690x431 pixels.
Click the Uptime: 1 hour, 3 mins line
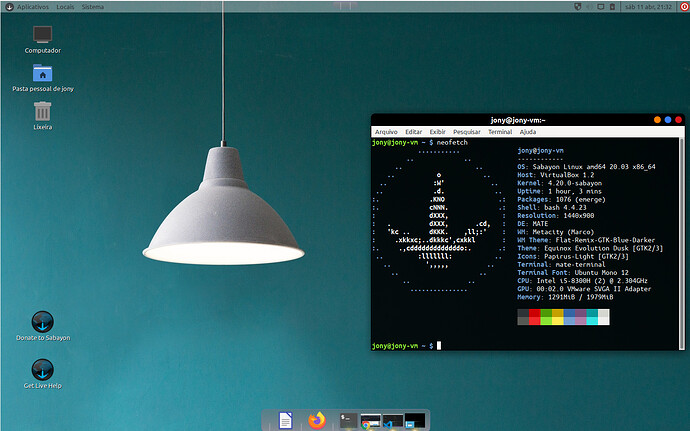(x=559, y=191)
